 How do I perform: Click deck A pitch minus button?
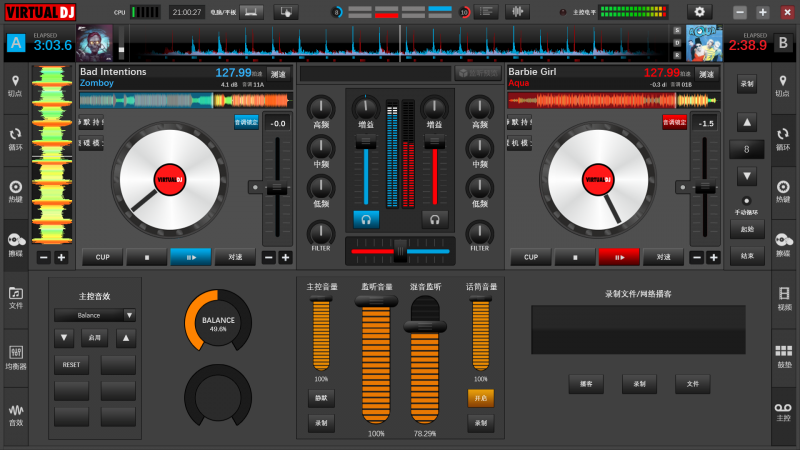[x=269, y=258]
